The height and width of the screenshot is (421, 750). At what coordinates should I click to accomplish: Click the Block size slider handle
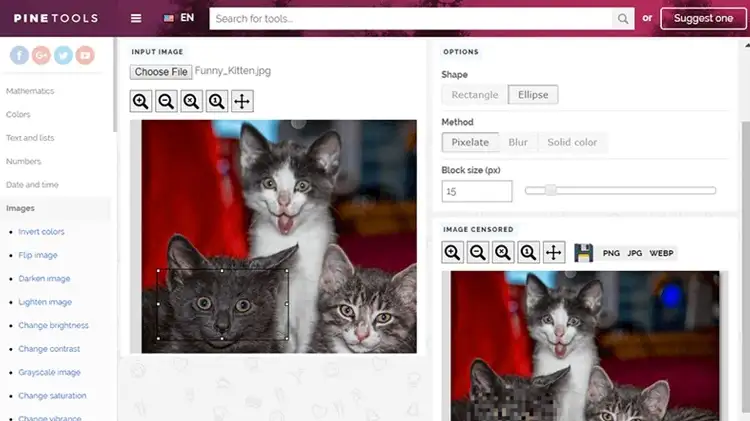point(551,190)
